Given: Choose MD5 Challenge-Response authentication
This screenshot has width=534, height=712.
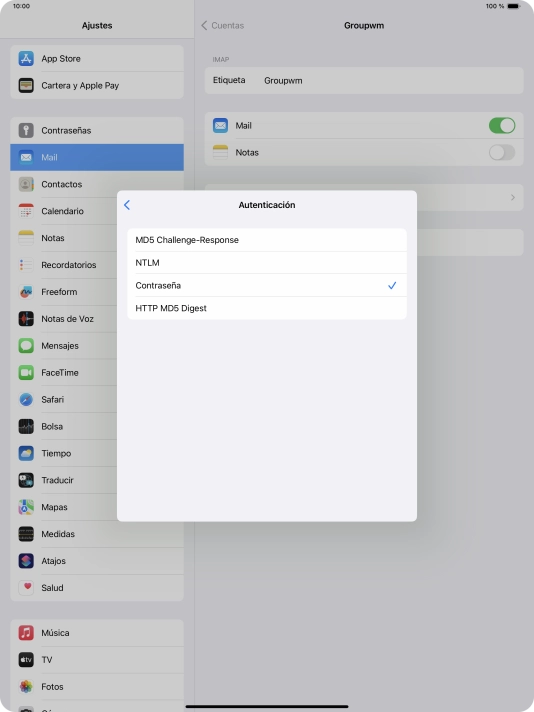Looking at the screenshot, I should [267, 240].
